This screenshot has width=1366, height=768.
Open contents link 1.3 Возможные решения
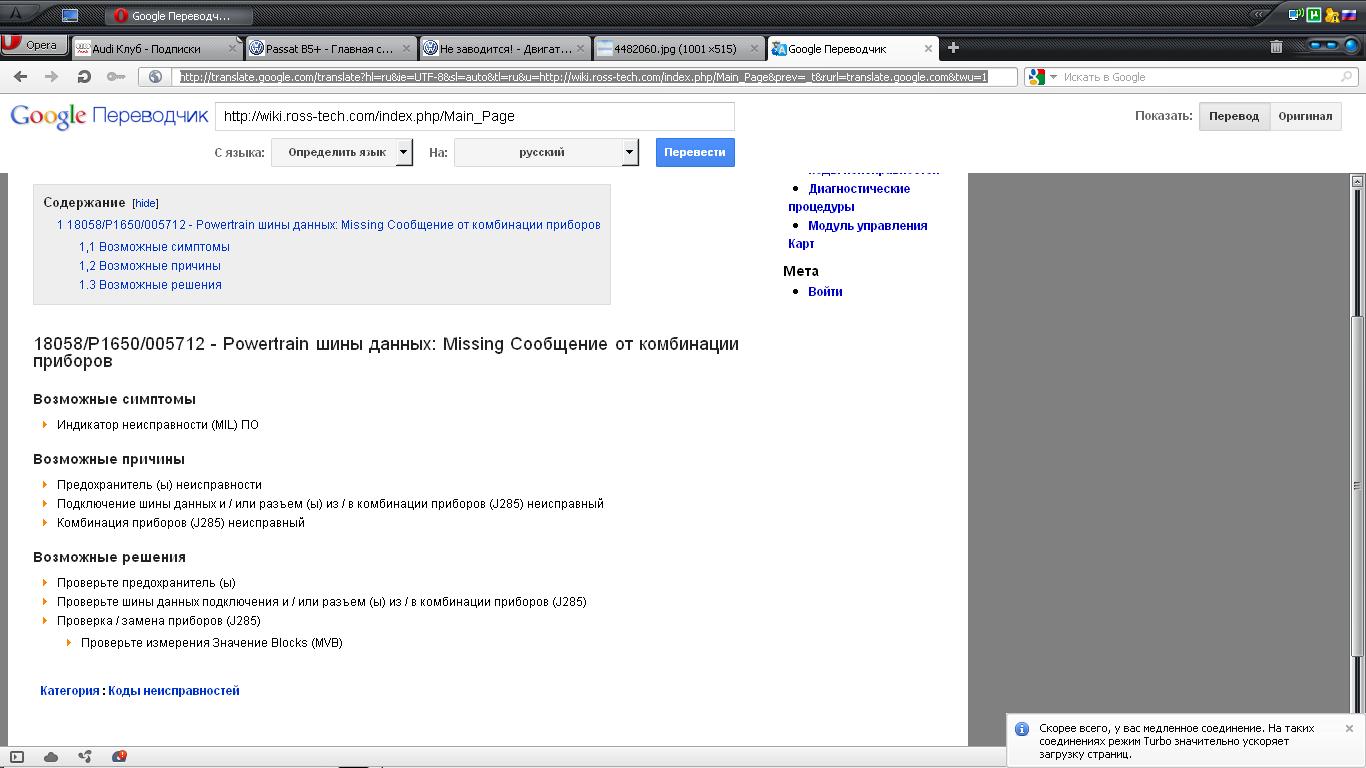(x=150, y=285)
